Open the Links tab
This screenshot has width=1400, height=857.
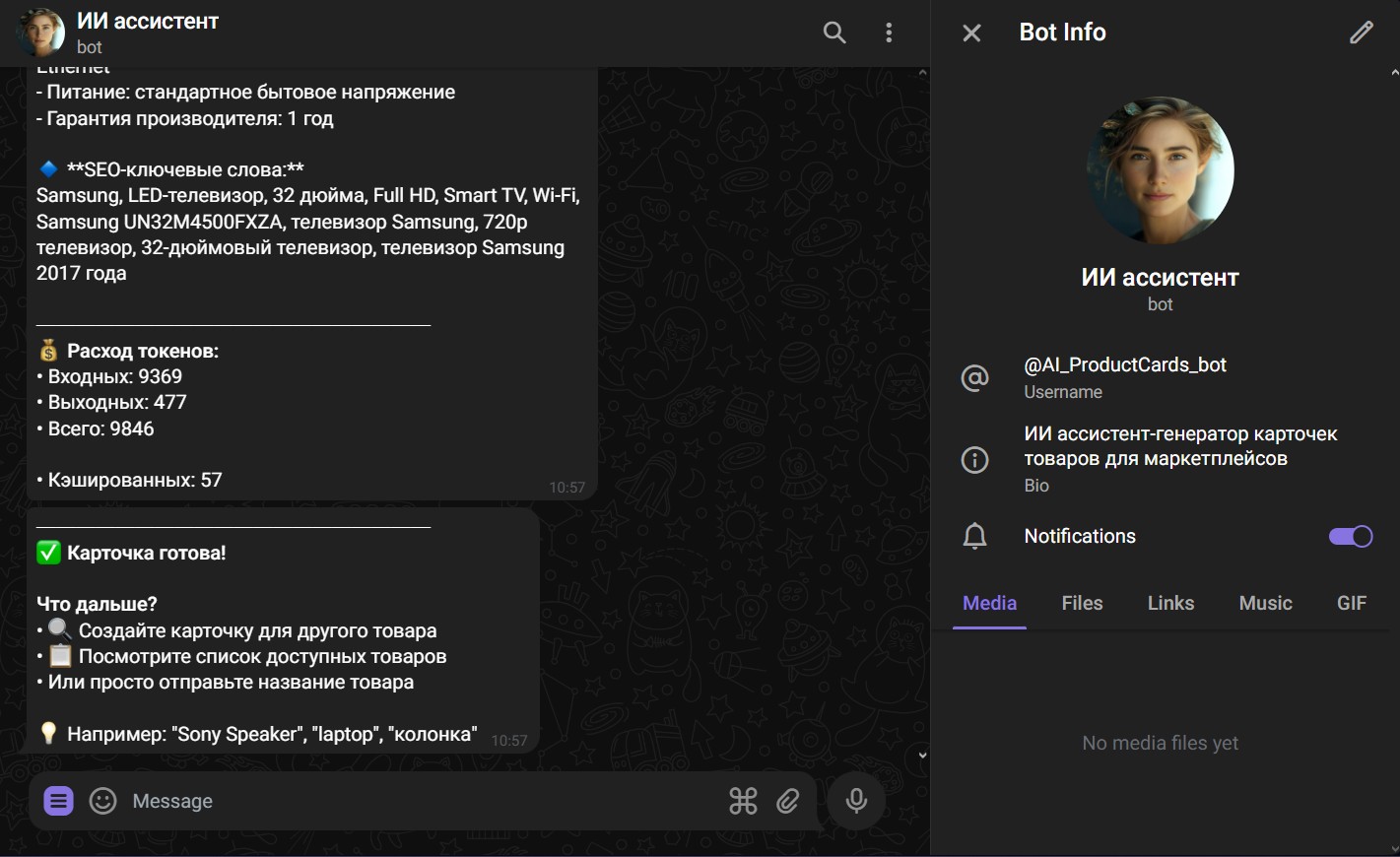(1170, 603)
